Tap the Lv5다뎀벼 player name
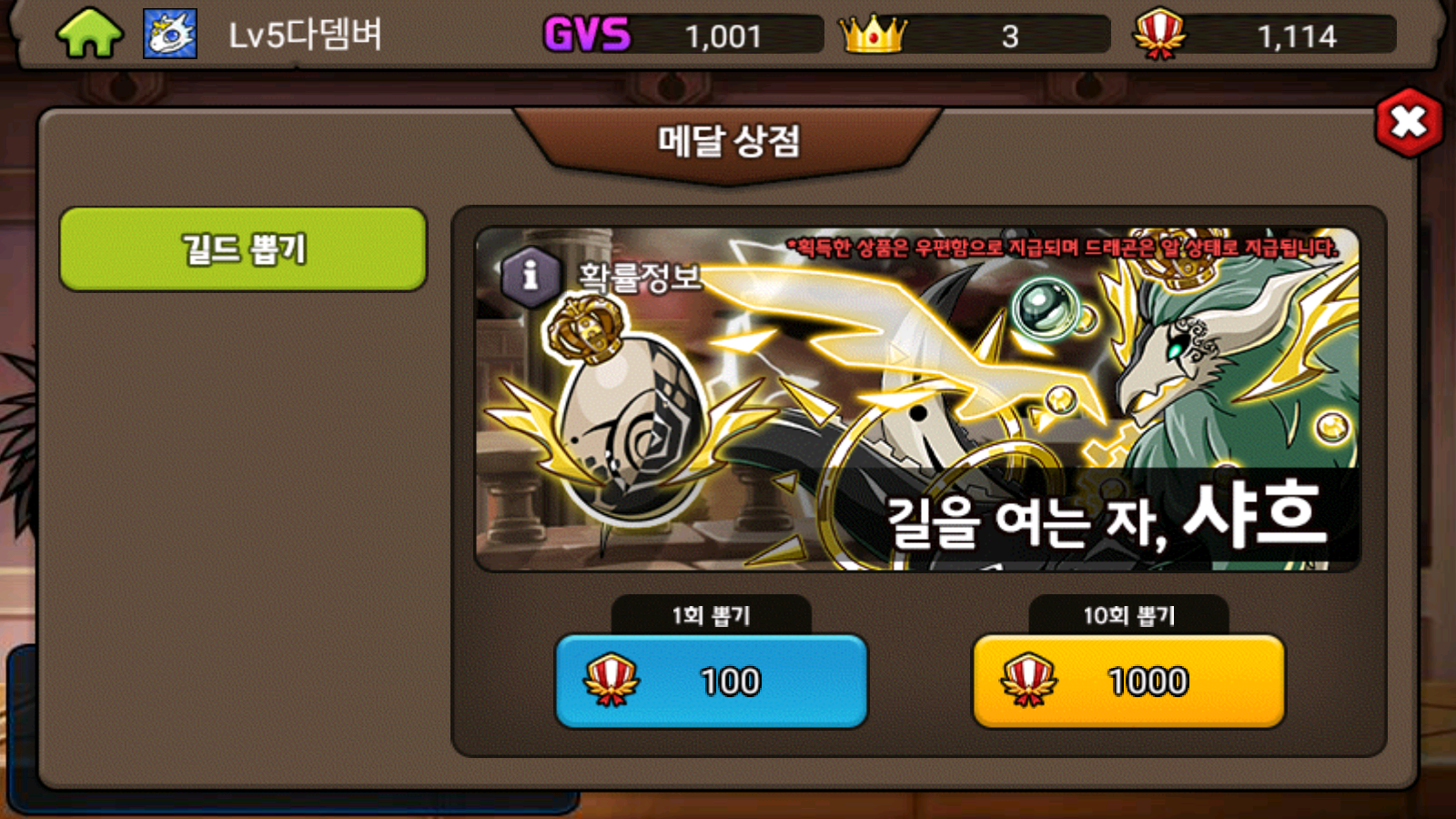 click(305, 35)
